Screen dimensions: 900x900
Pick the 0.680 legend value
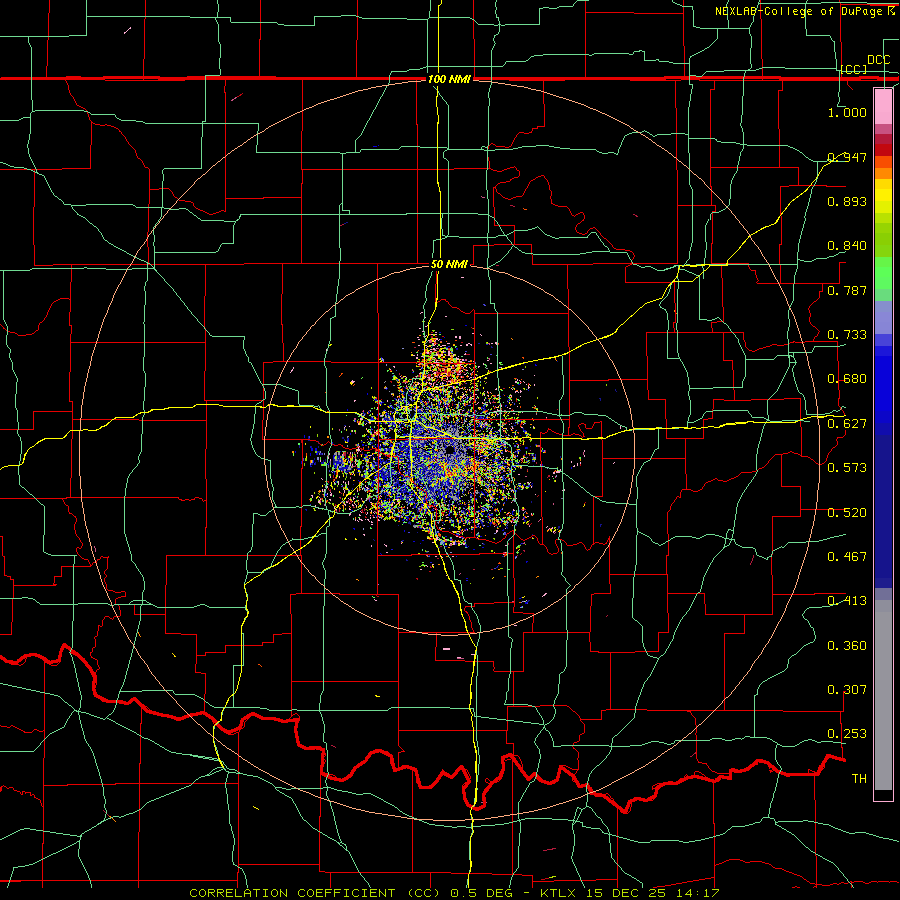pyautogui.click(x=847, y=379)
